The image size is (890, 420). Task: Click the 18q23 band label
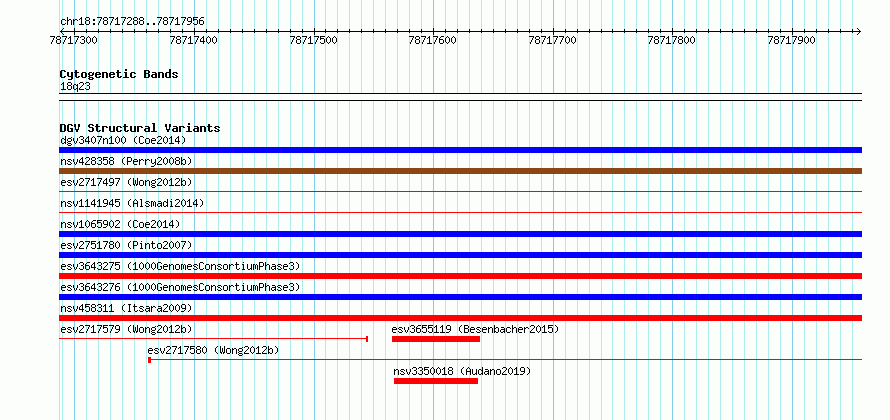coord(75,86)
